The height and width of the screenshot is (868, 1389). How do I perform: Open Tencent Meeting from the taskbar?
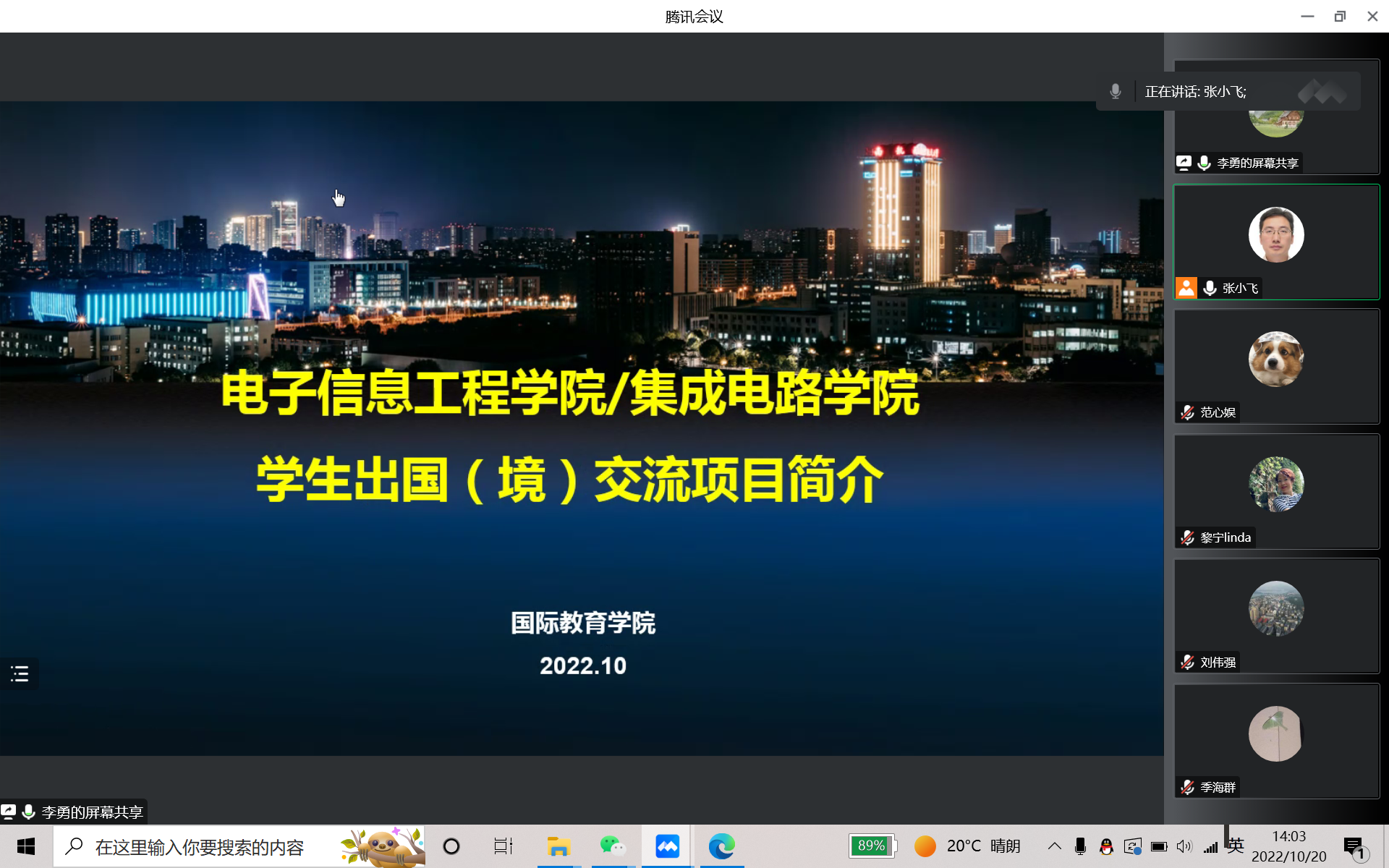667,846
